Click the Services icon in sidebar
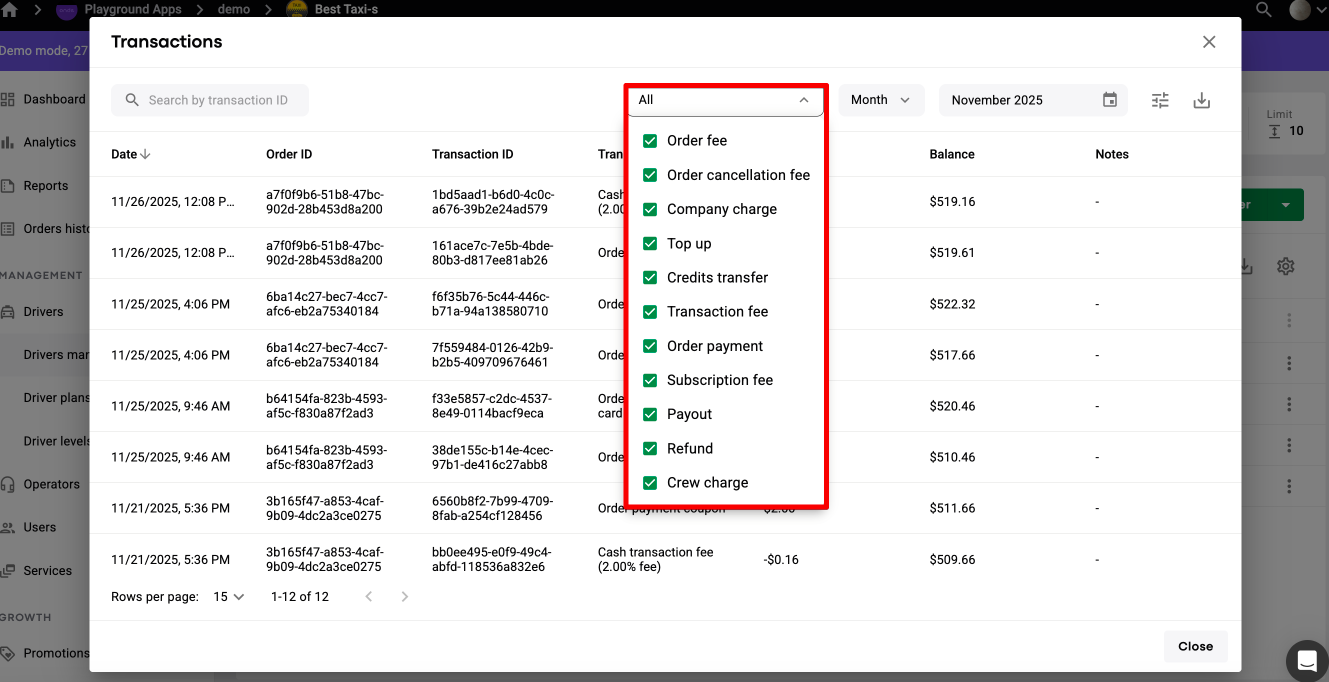 [x=8, y=571]
